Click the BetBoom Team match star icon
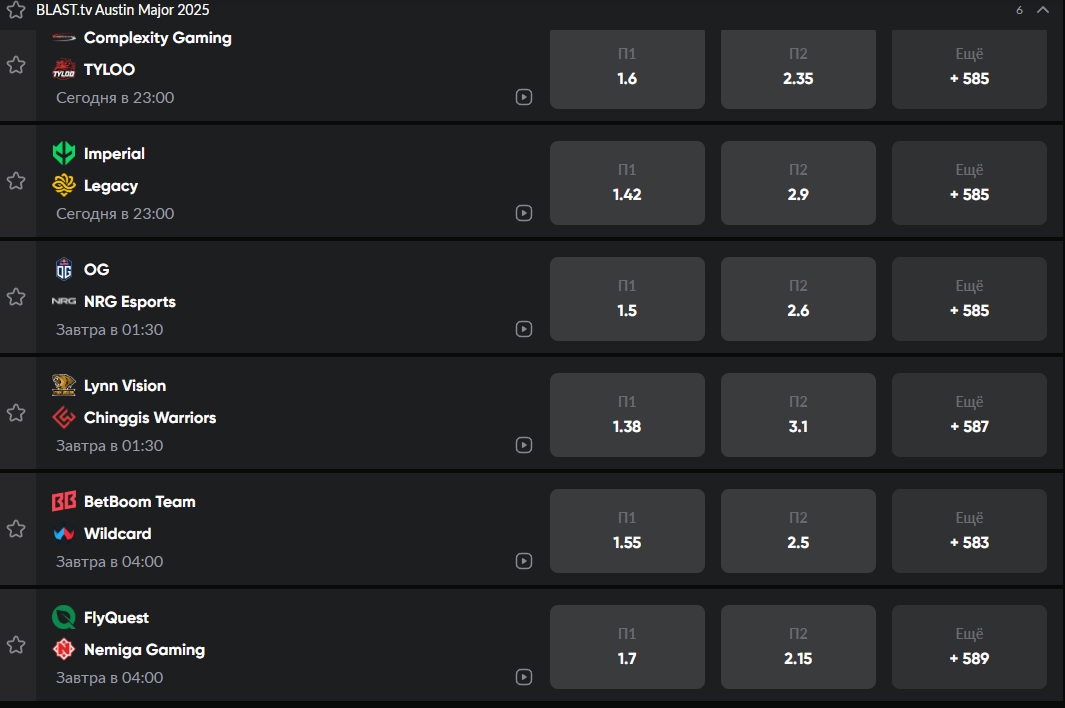 click(16, 529)
